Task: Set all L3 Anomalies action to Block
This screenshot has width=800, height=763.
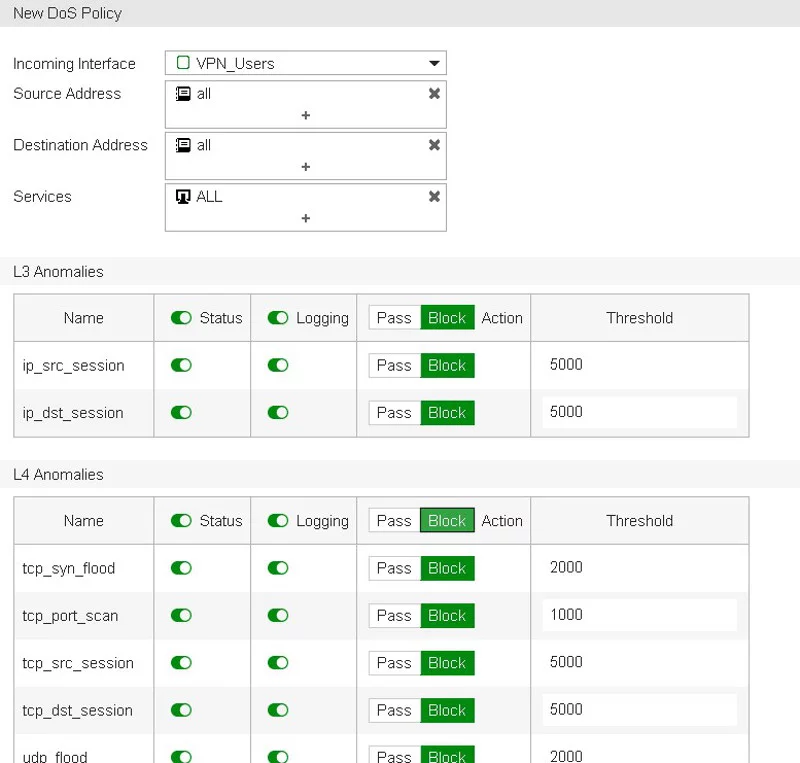Action: pyautogui.click(x=447, y=318)
